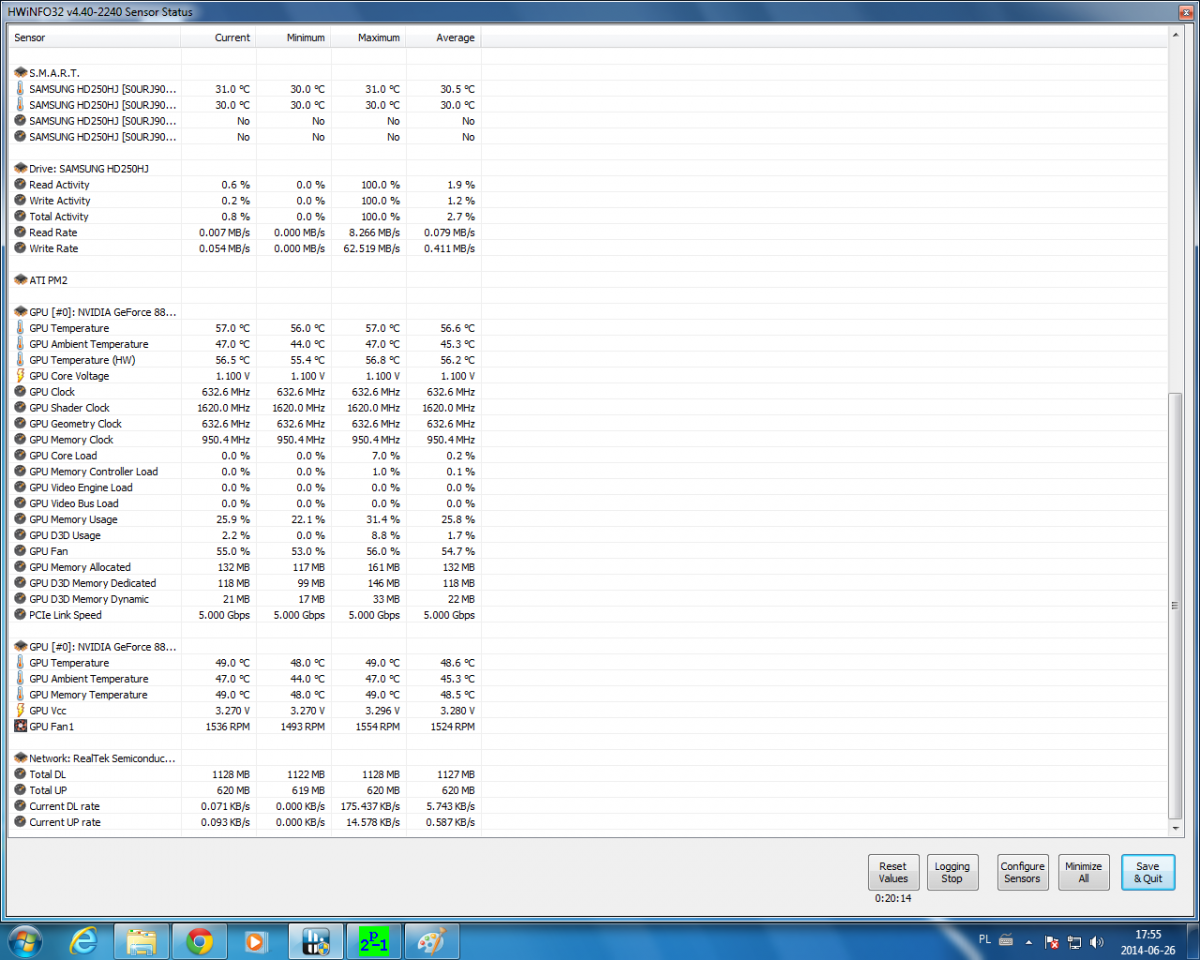
Task: Click the icon beside Read Activity
Action: tap(20, 185)
